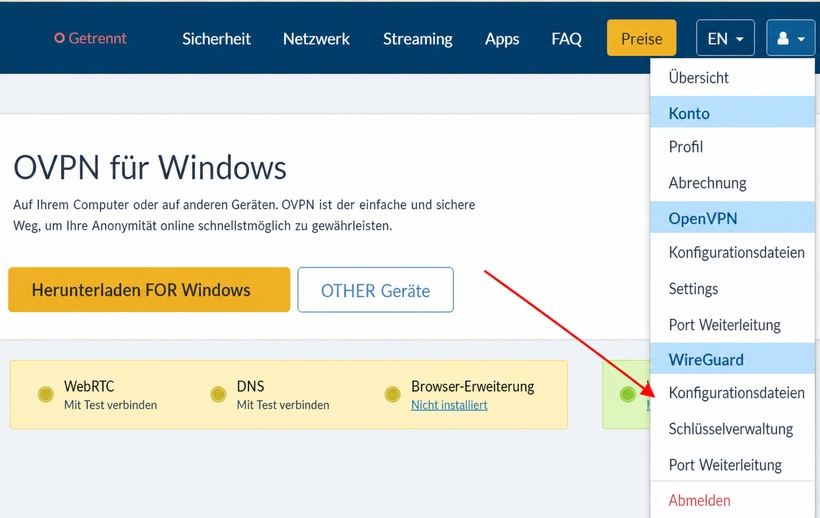The height and width of the screenshot is (518, 820).
Task: Click the DNS status dot
Action: [x=218, y=394]
